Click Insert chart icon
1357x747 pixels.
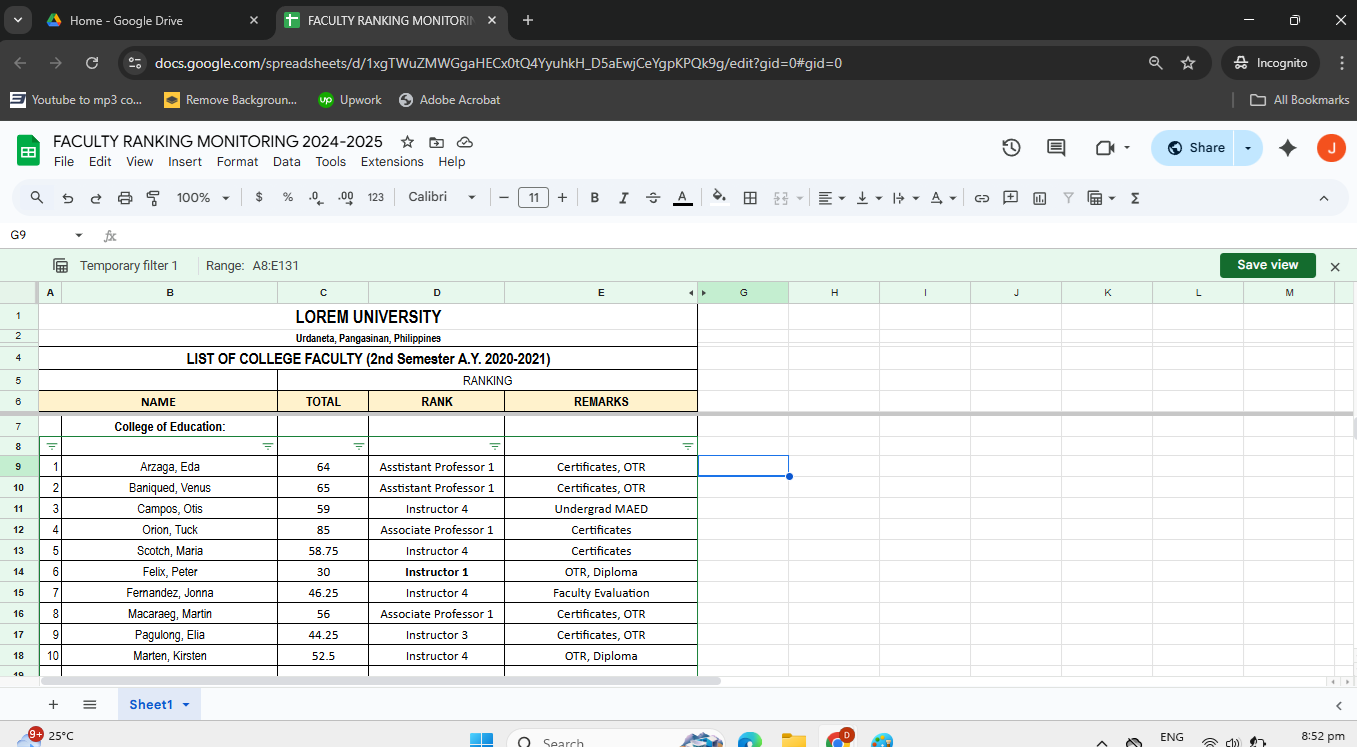tap(1040, 198)
